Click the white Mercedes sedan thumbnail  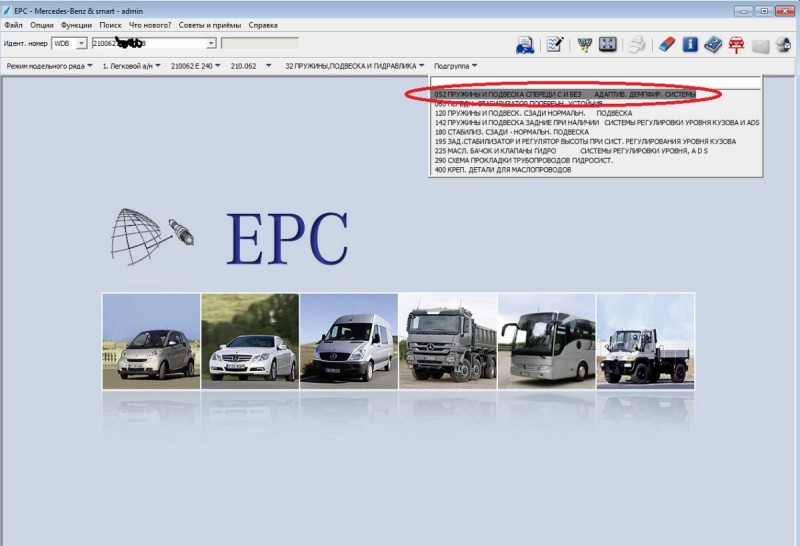tap(250, 341)
